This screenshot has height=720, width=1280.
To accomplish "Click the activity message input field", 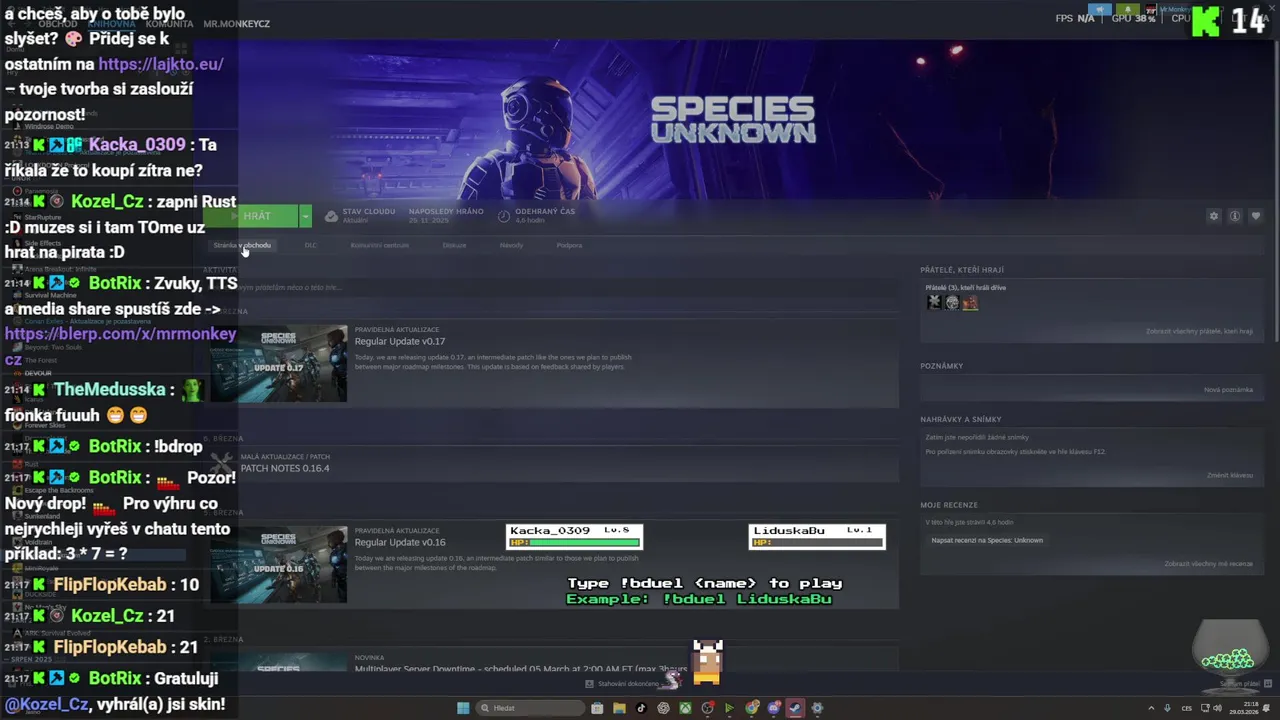I will 550,287.
